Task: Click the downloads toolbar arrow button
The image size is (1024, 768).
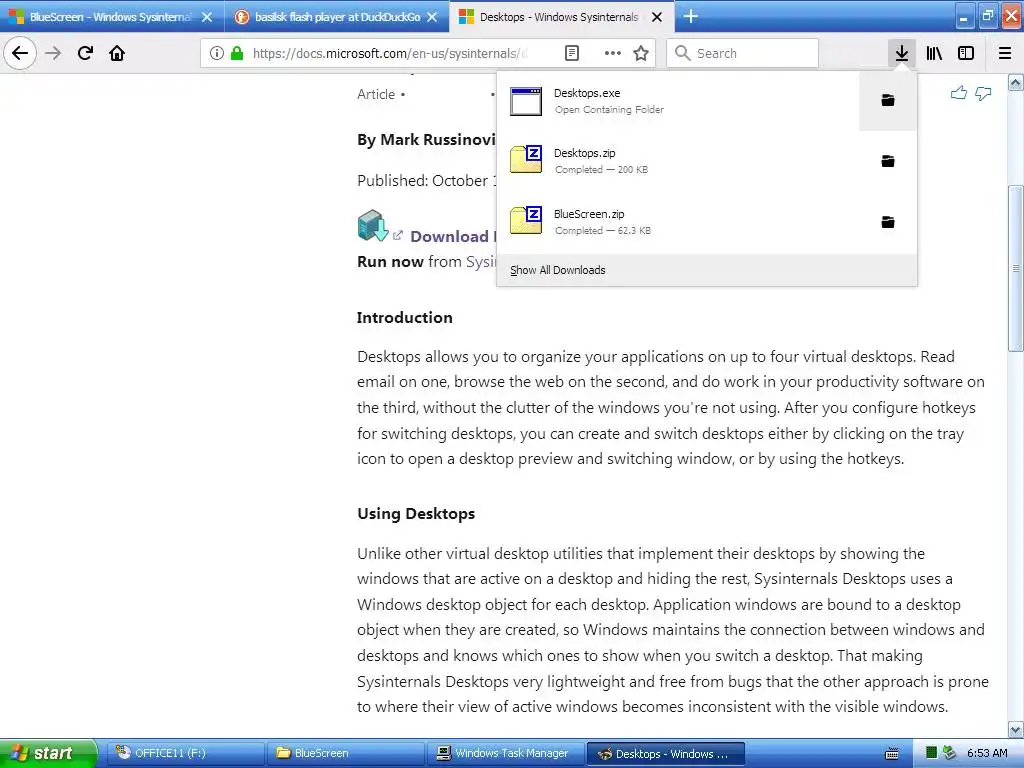Action: click(x=901, y=53)
